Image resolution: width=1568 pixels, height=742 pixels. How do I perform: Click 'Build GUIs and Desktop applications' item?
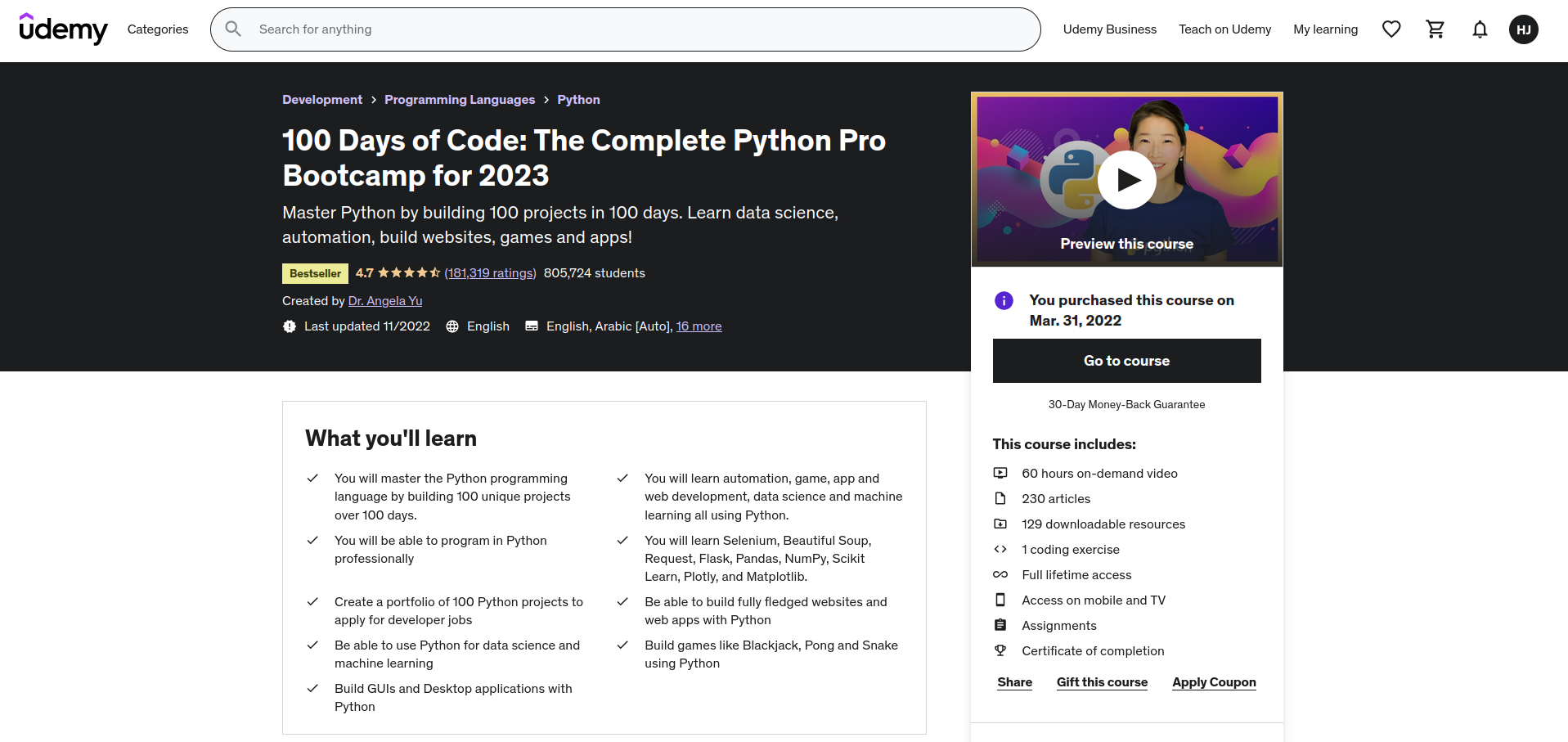pyautogui.click(x=454, y=698)
